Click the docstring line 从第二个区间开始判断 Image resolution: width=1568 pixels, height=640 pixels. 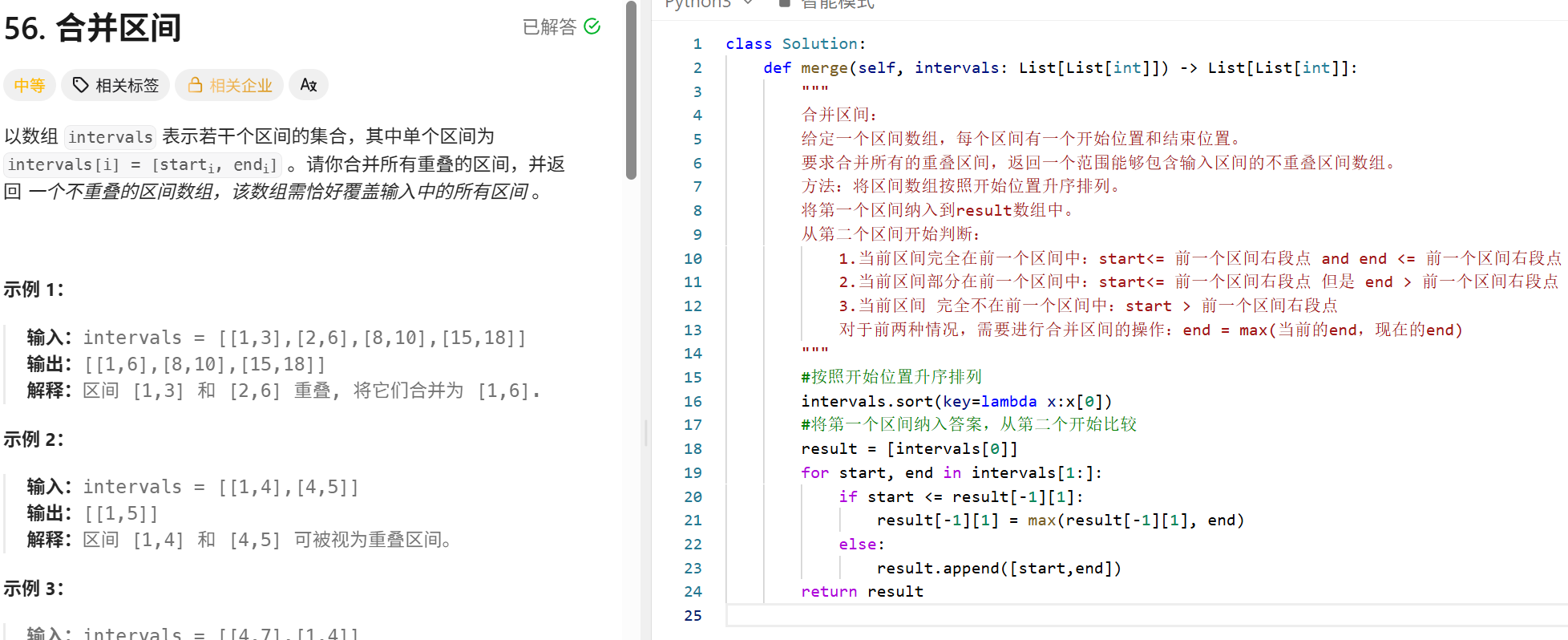tap(891, 234)
